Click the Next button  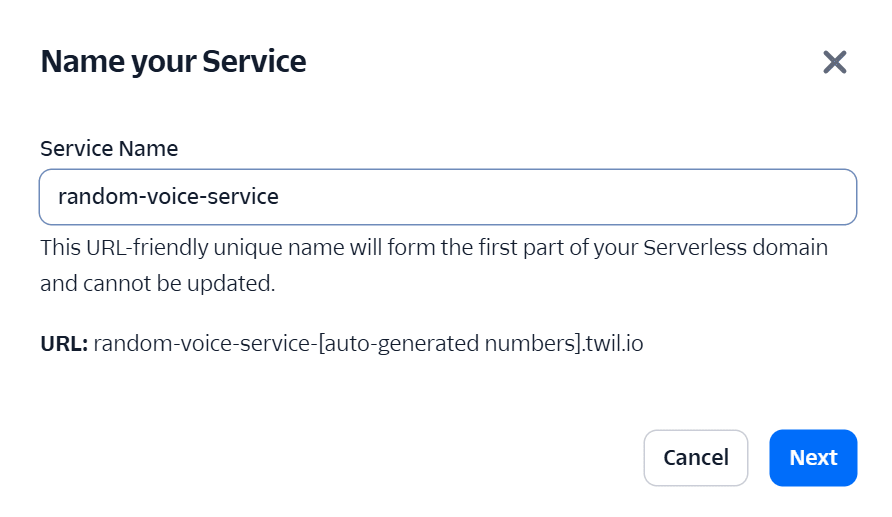812,458
